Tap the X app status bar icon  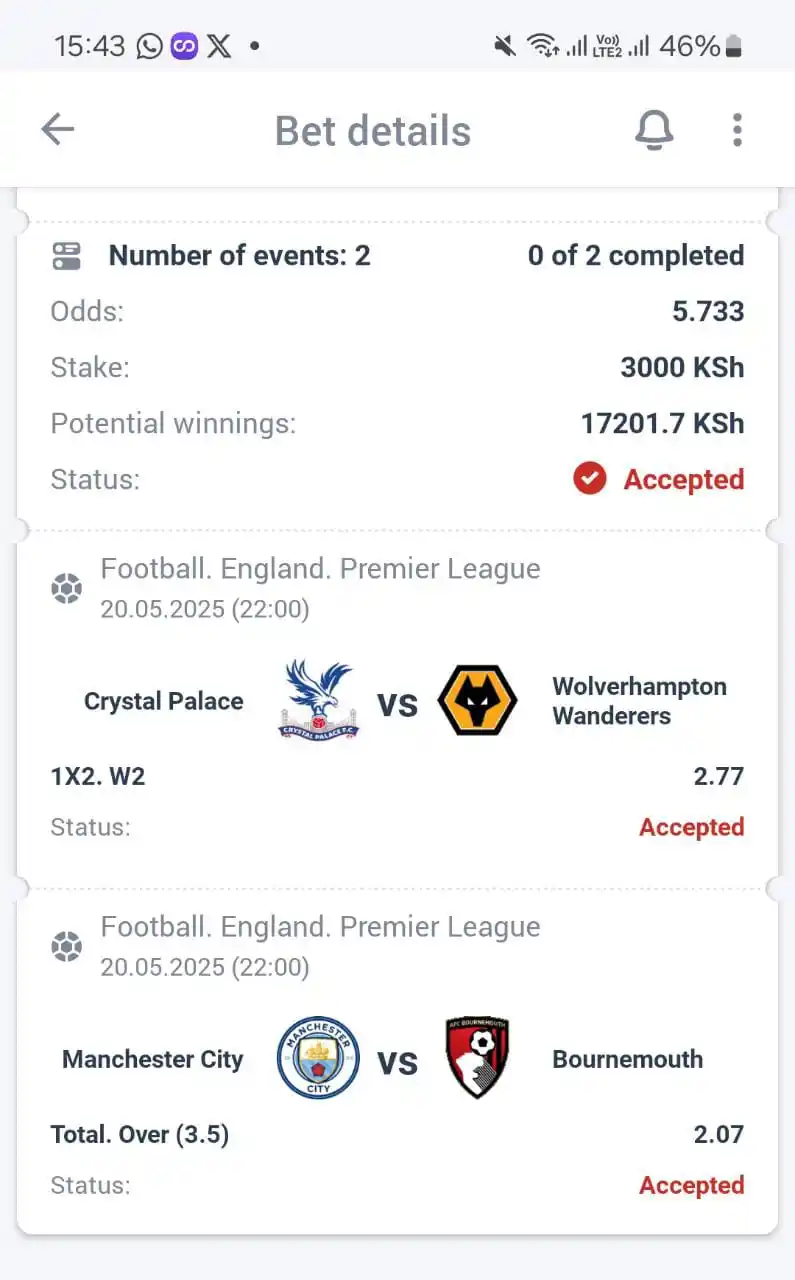[219, 46]
